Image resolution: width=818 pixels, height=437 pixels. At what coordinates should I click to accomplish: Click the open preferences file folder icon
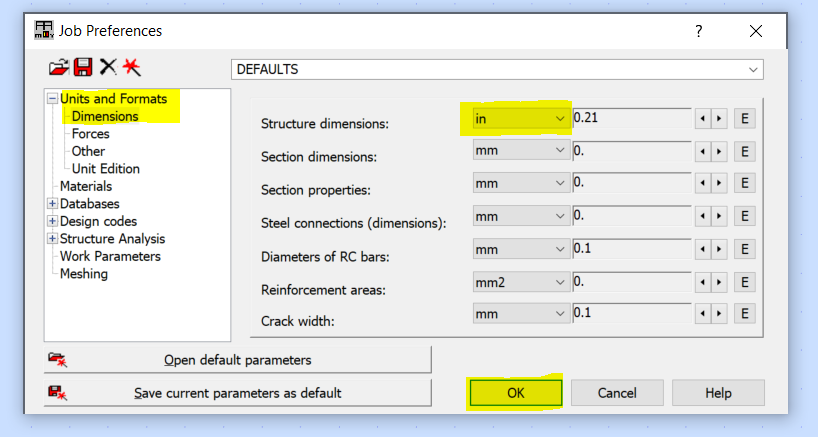[x=59, y=68]
